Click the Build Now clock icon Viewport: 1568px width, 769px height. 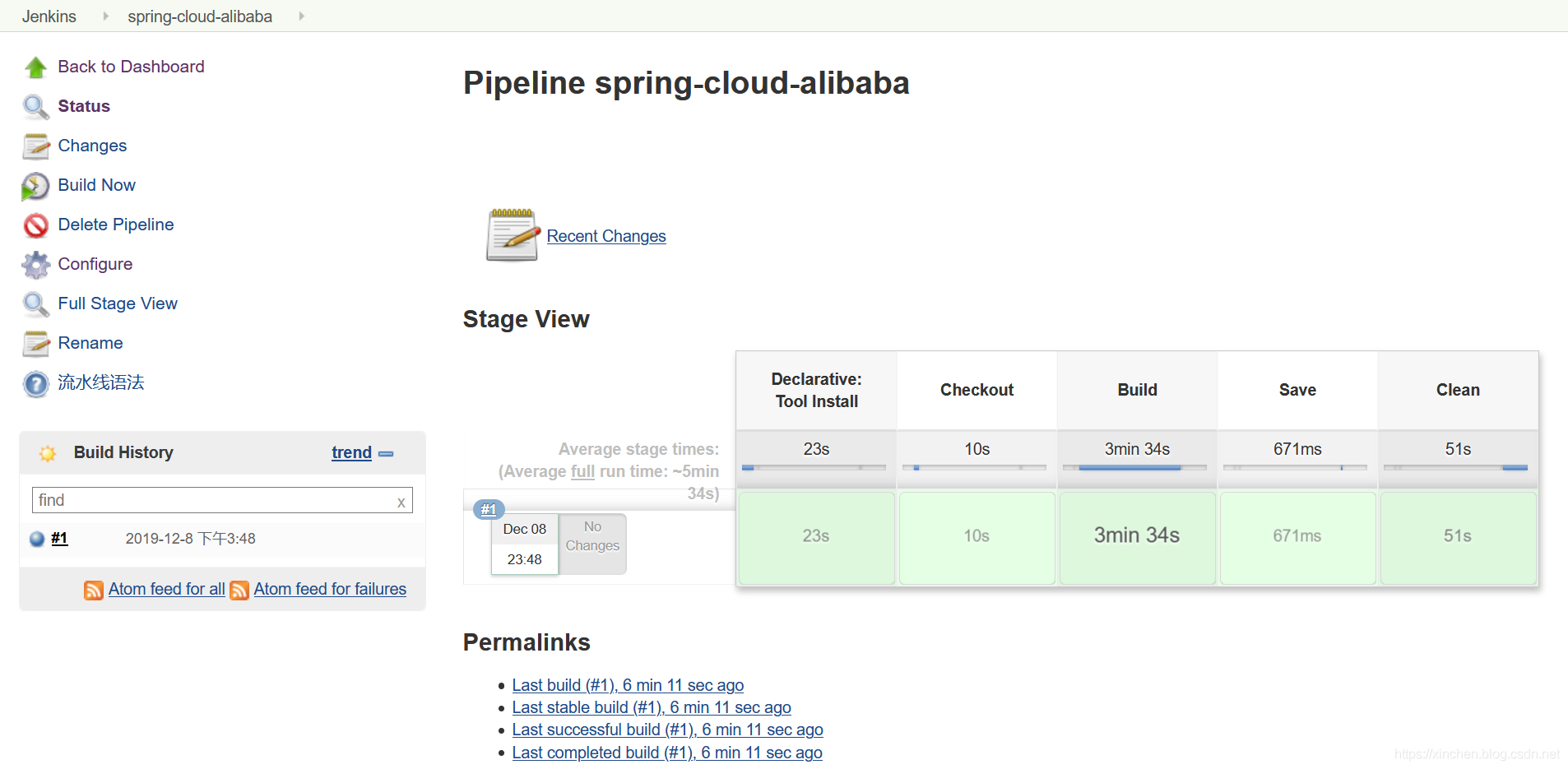(35, 186)
